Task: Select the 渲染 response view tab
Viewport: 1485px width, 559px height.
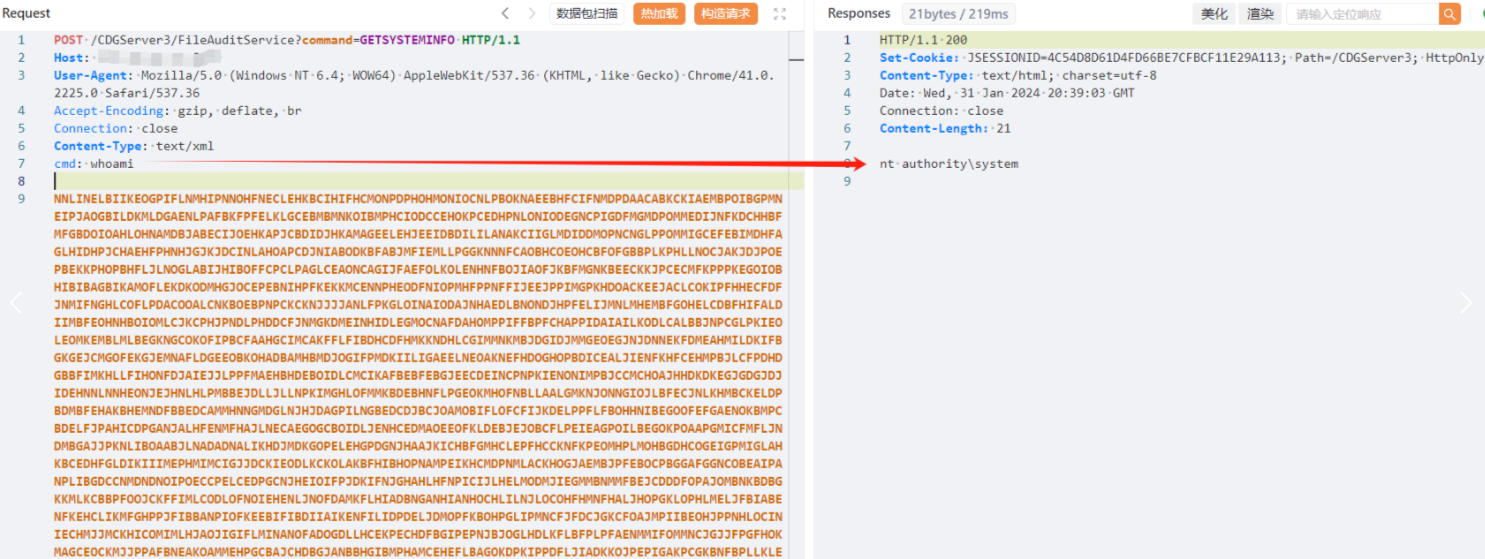Action: coord(1260,14)
